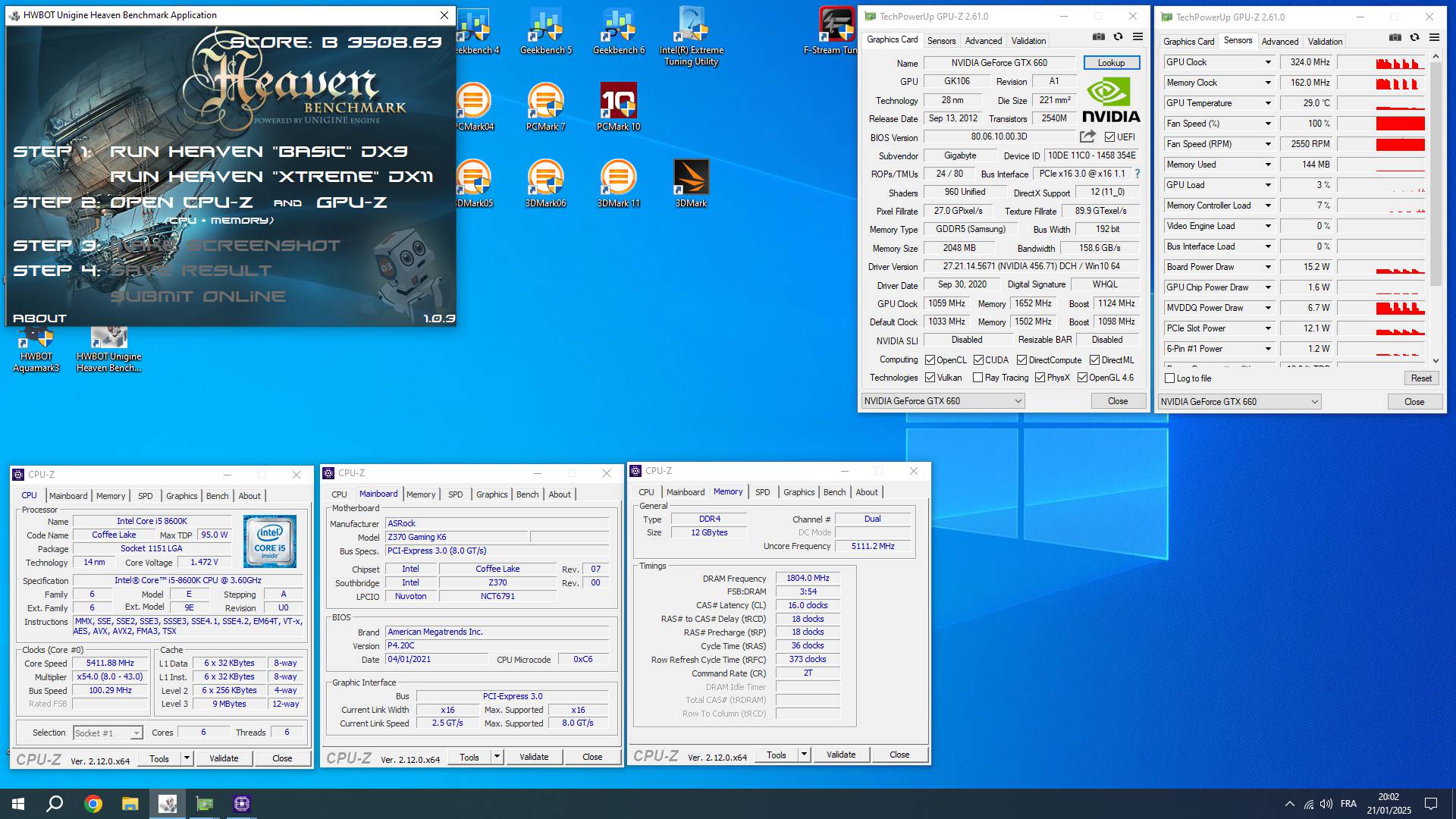The image size is (1456, 819).
Task: Enable the Ray Tracing checkbox
Action: click(x=978, y=378)
